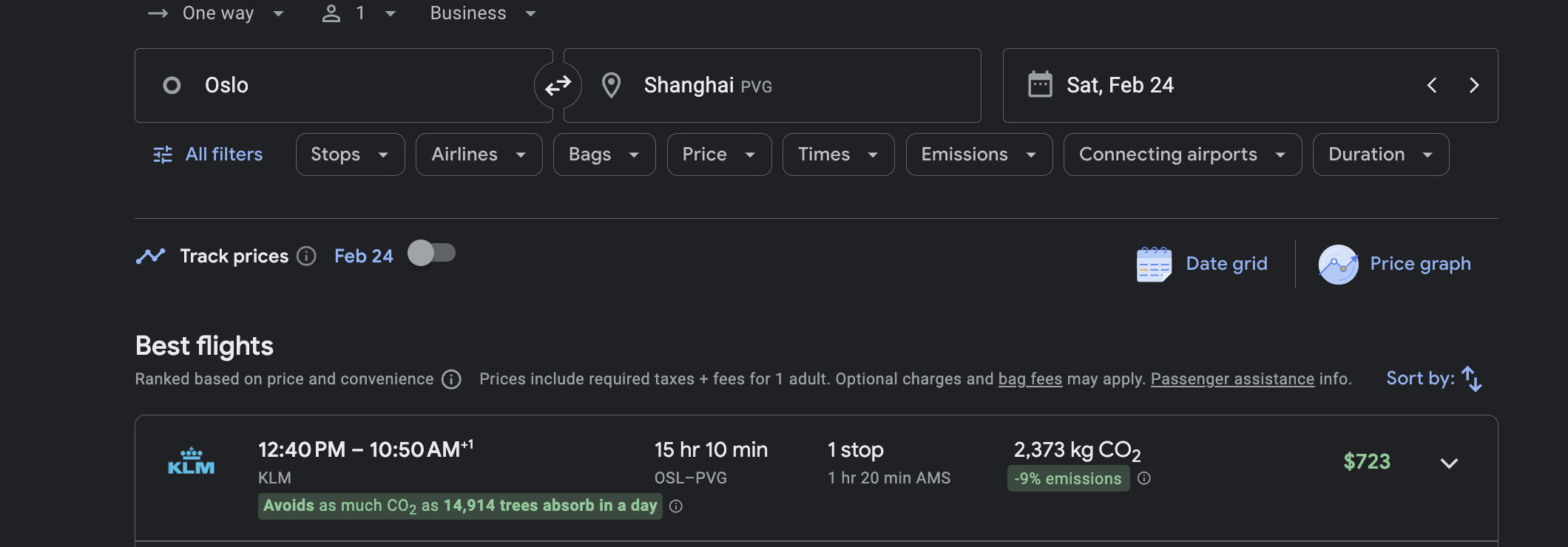1568x547 pixels.
Task: Click info icon next to ranking description
Action: [451, 379]
